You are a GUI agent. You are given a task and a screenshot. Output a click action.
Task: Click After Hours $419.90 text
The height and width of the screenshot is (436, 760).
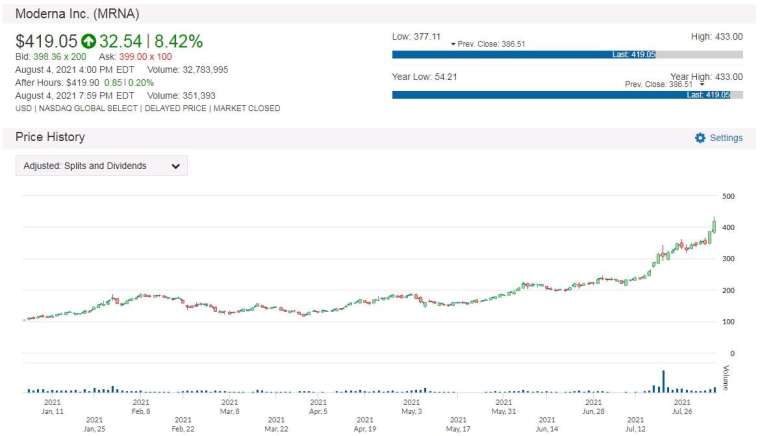(57, 83)
